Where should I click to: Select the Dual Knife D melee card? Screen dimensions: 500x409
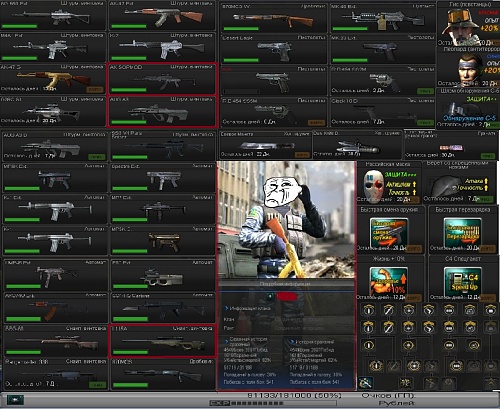357,145
